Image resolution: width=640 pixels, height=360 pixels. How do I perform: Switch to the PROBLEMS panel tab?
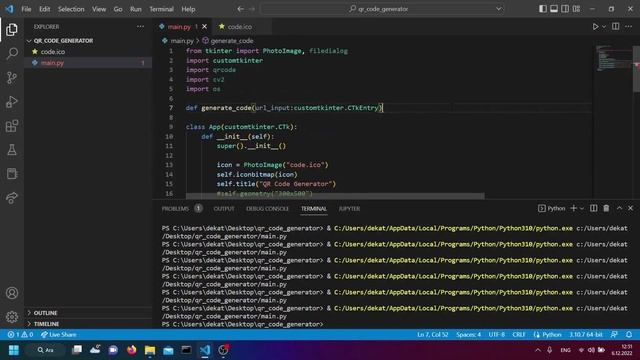click(175, 209)
